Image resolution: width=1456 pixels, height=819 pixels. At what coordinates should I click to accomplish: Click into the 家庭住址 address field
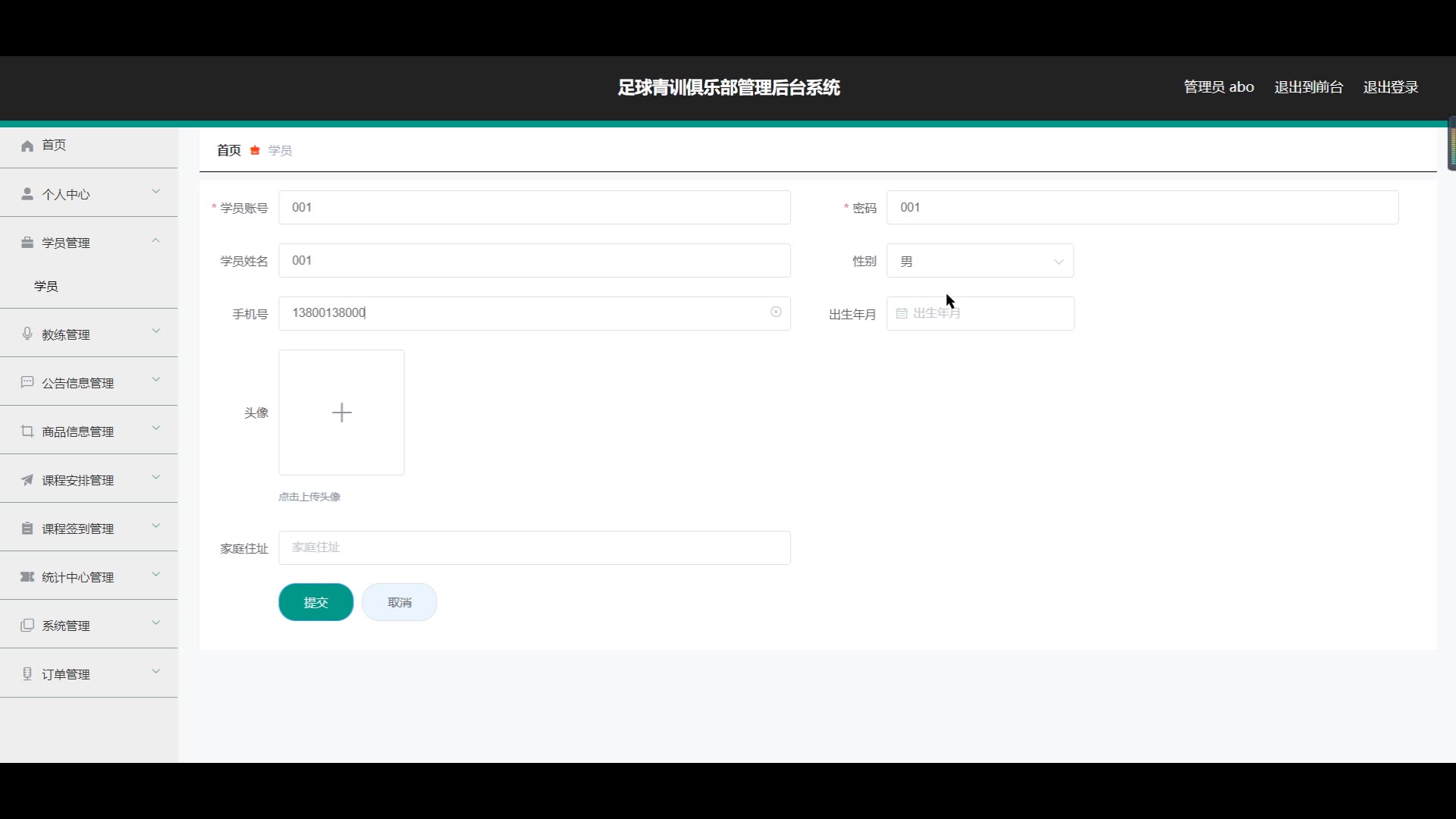(x=534, y=548)
